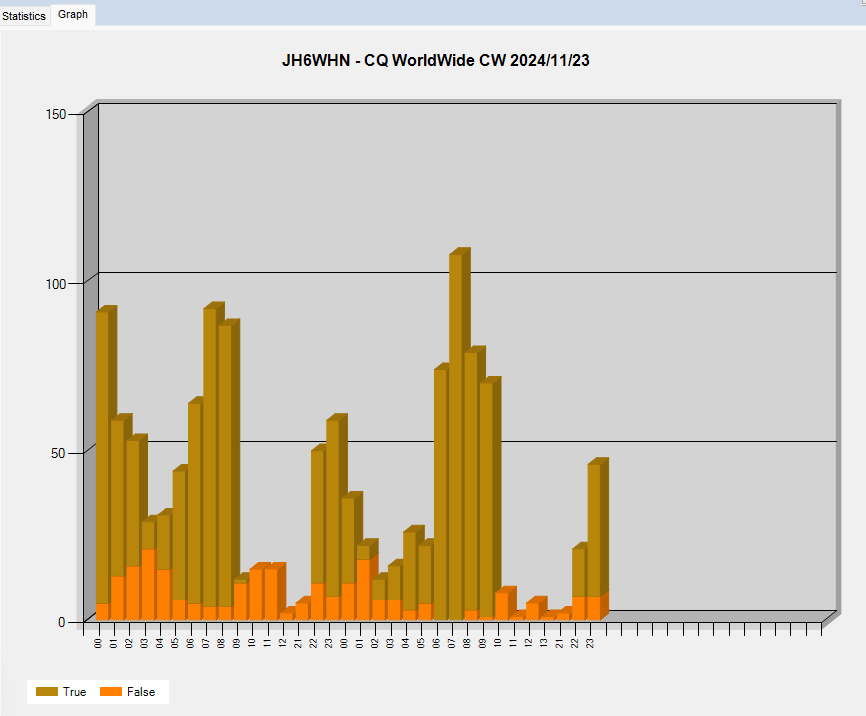Click the last 23 label on the X axis
Screen dimensions: 866x716
[591, 642]
